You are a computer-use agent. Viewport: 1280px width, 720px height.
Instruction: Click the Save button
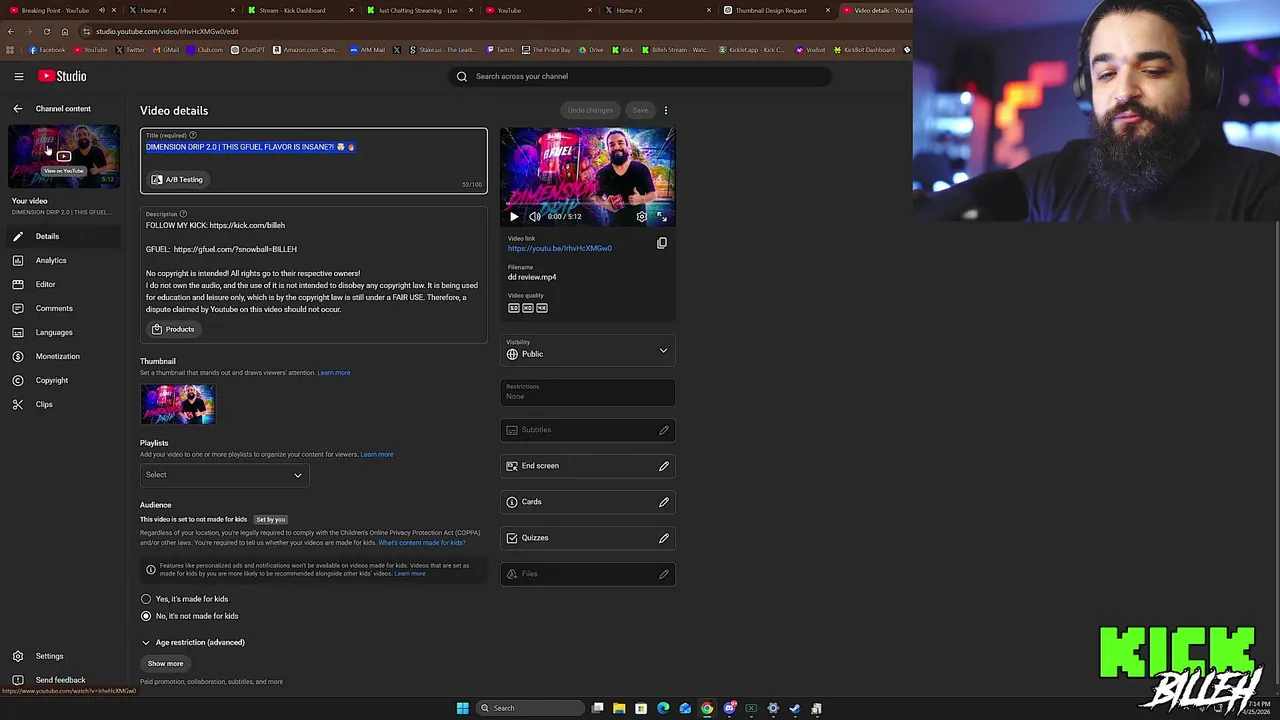click(x=640, y=110)
